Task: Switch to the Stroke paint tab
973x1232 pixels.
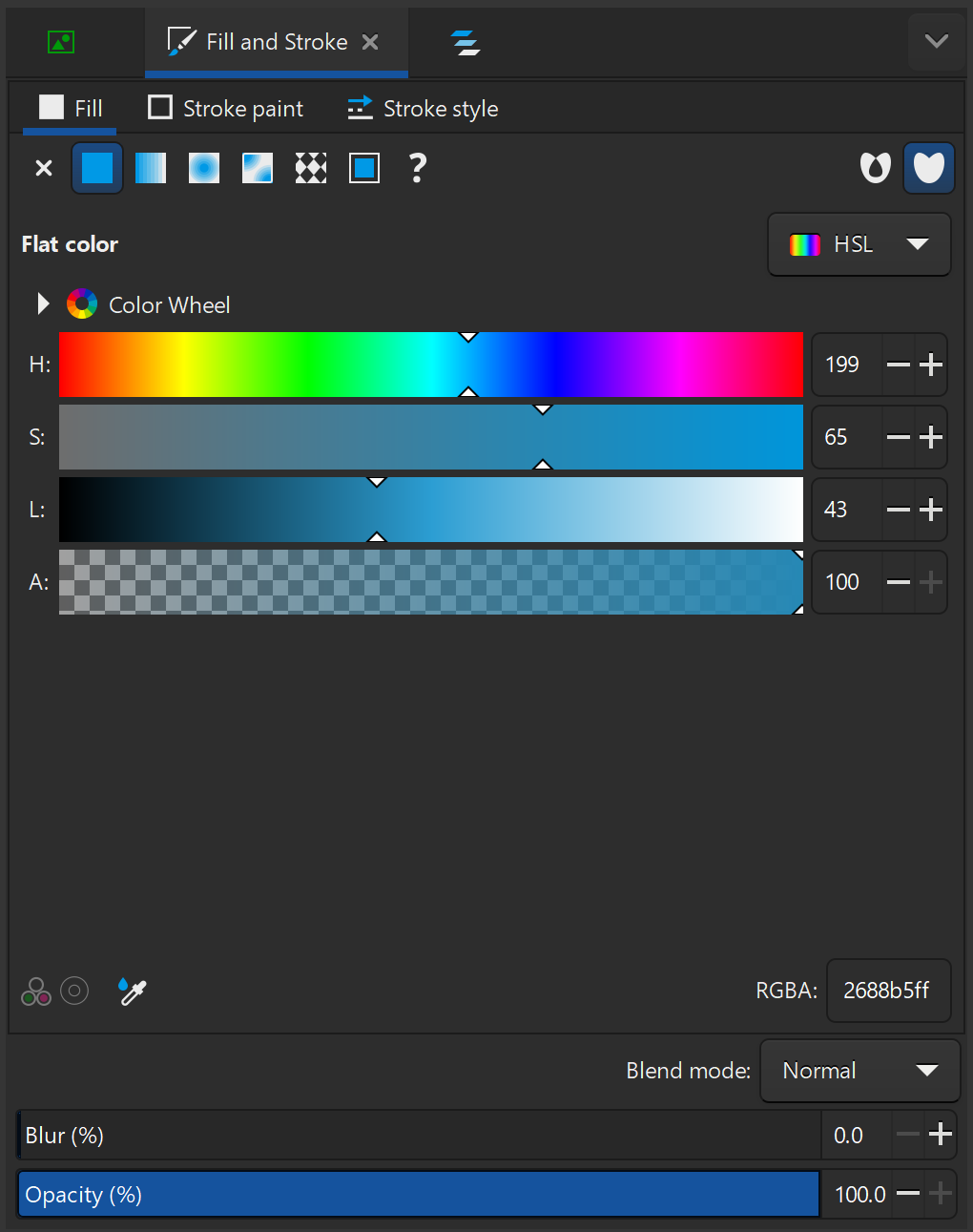Action: coord(226,109)
